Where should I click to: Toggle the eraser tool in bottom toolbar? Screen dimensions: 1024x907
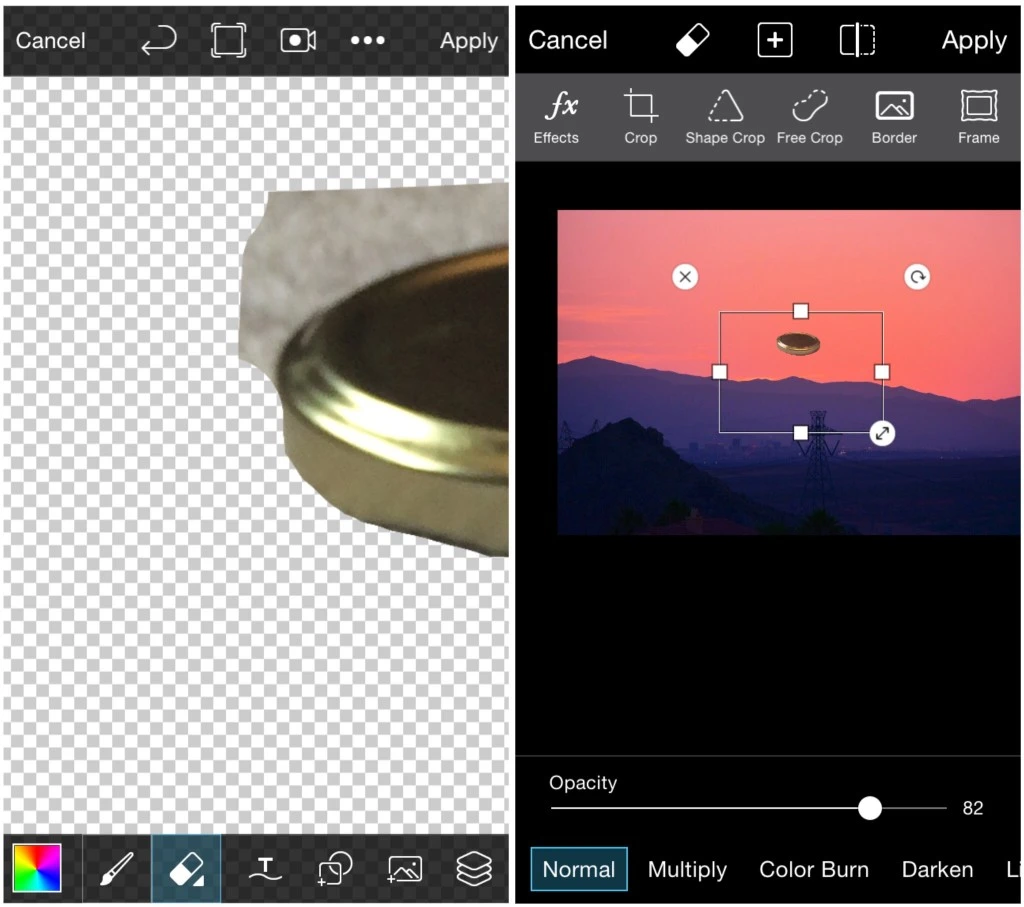point(188,868)
